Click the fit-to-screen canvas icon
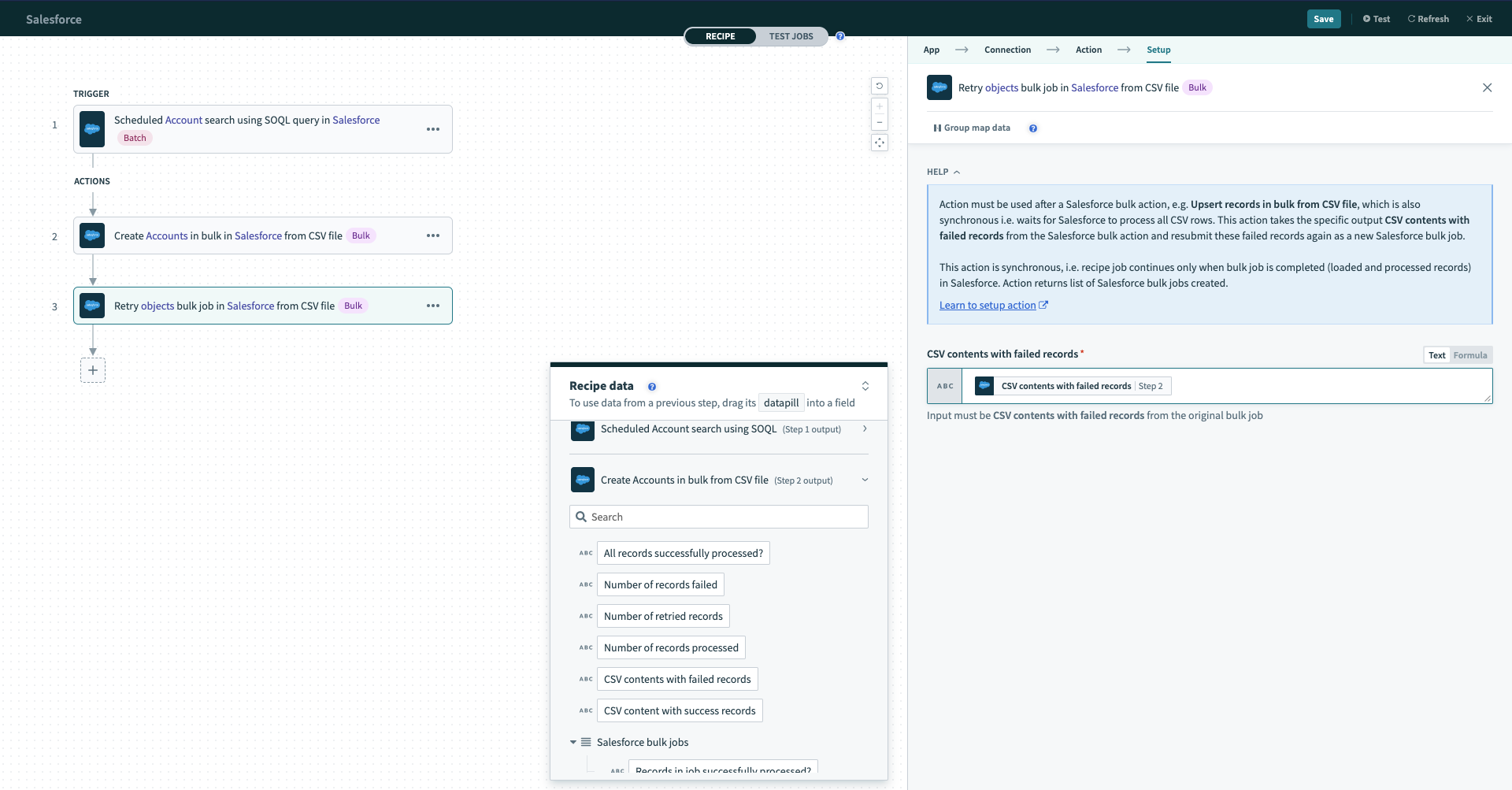Viewport: 1512px width, 790px height. tap(880, 143)
